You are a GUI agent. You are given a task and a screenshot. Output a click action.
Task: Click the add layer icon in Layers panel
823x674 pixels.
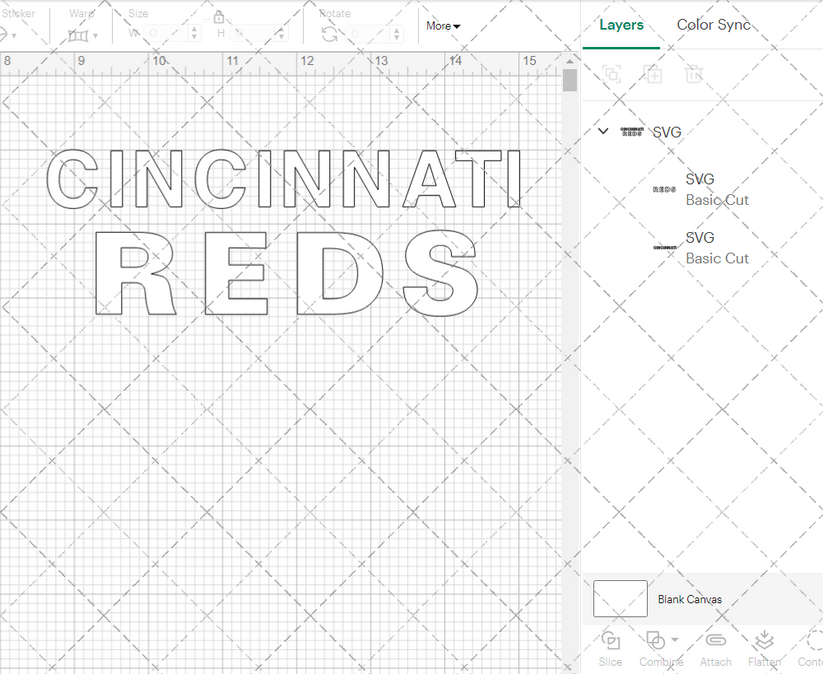pyautogui.click(x=653, y=74)
